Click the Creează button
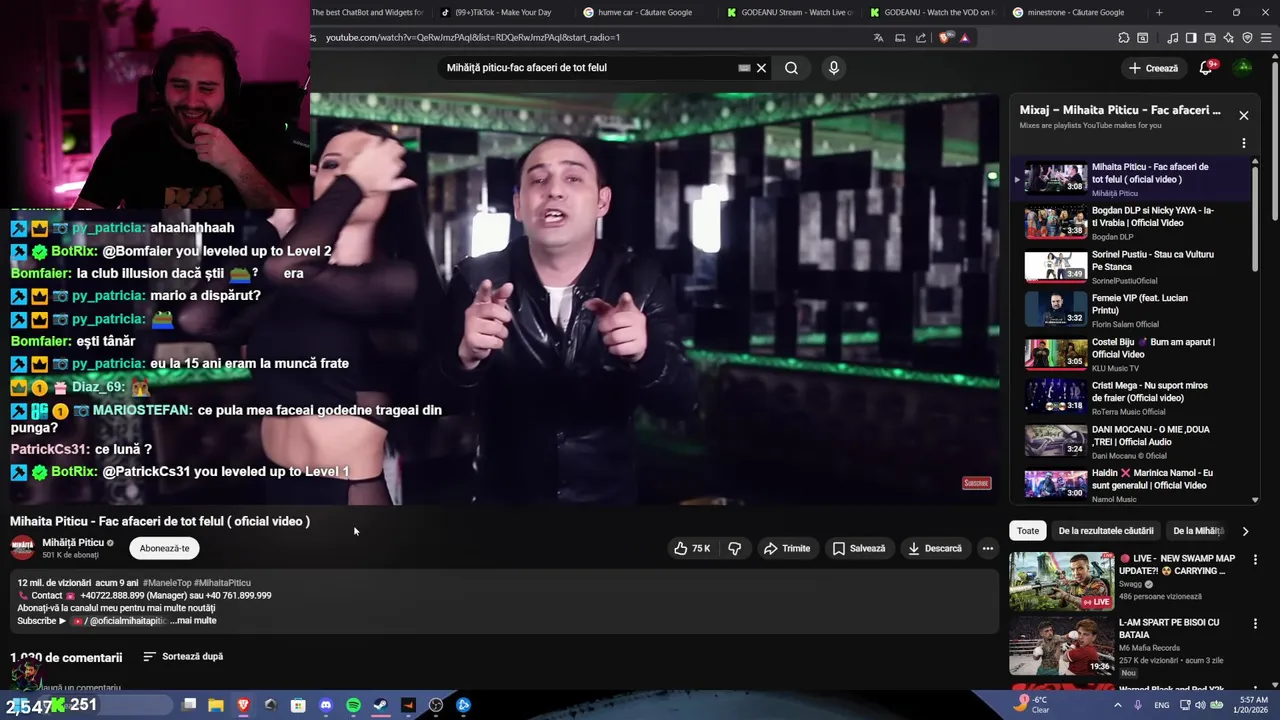Image resolution: width=1280 pixels, height=720 pixels. [x=1152, y=68]
